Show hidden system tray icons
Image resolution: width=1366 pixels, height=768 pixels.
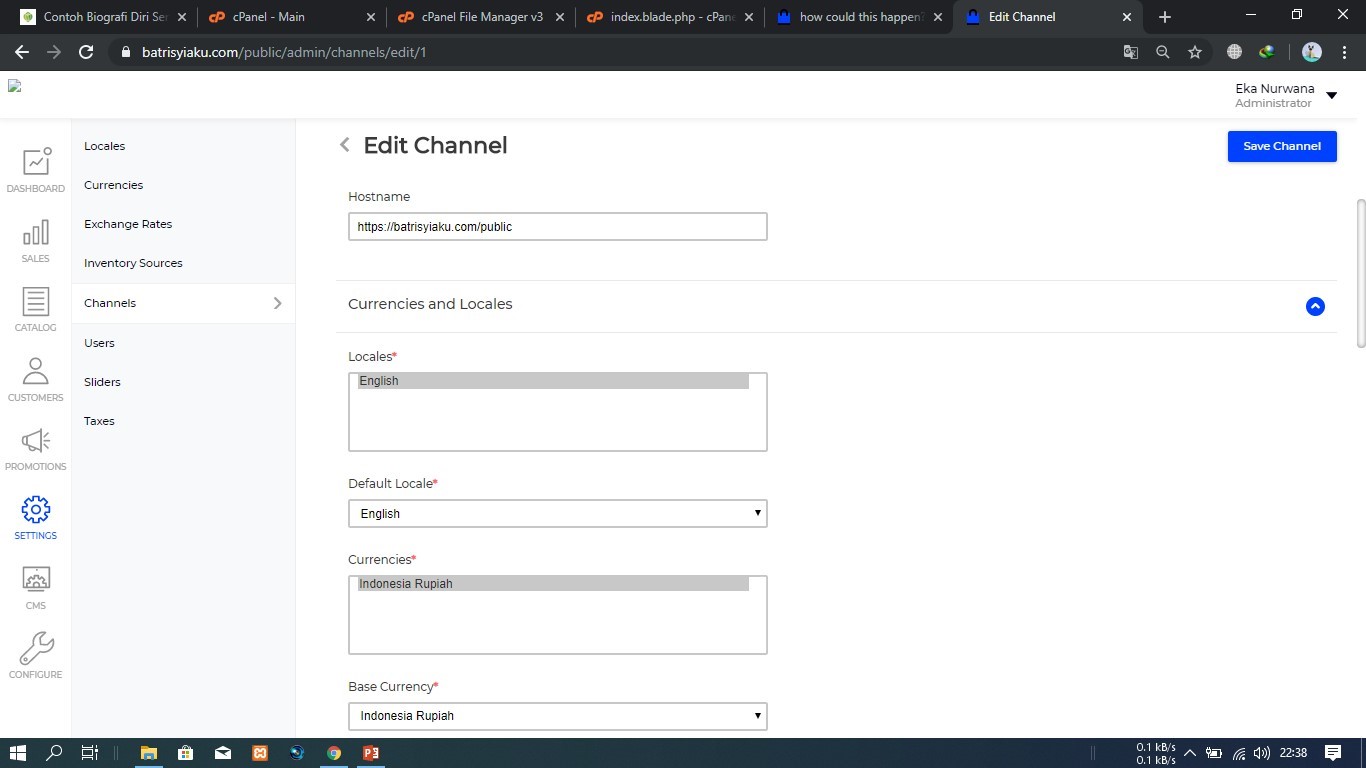[x=1190, y=753]
